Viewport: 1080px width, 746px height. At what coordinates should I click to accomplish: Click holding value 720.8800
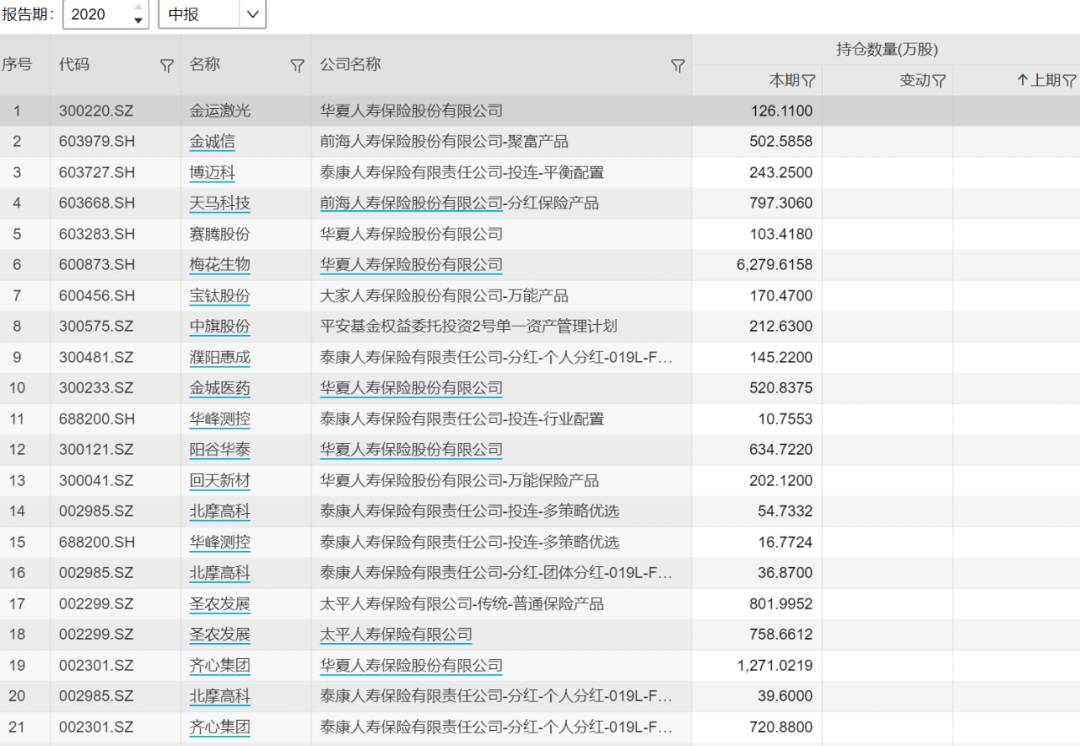pyautogui.click(x=781, y=727)
